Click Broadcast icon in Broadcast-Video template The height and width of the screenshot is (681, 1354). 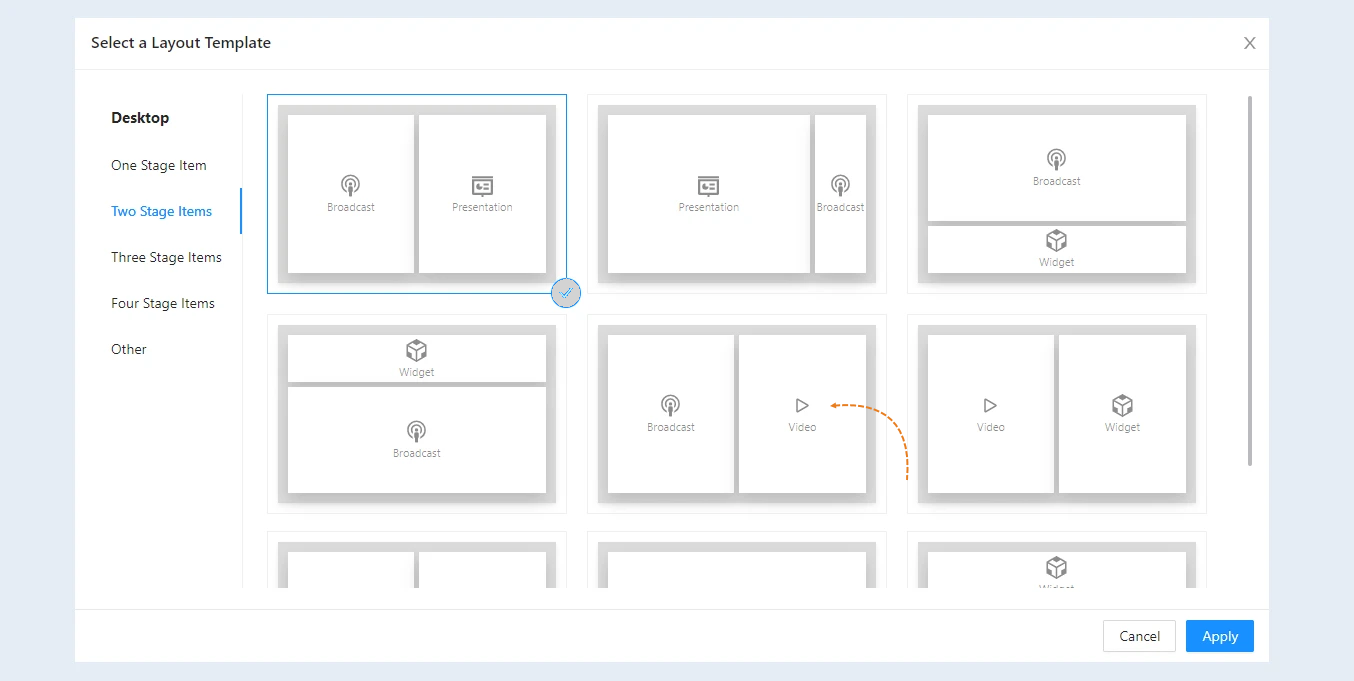click(670, 405)
